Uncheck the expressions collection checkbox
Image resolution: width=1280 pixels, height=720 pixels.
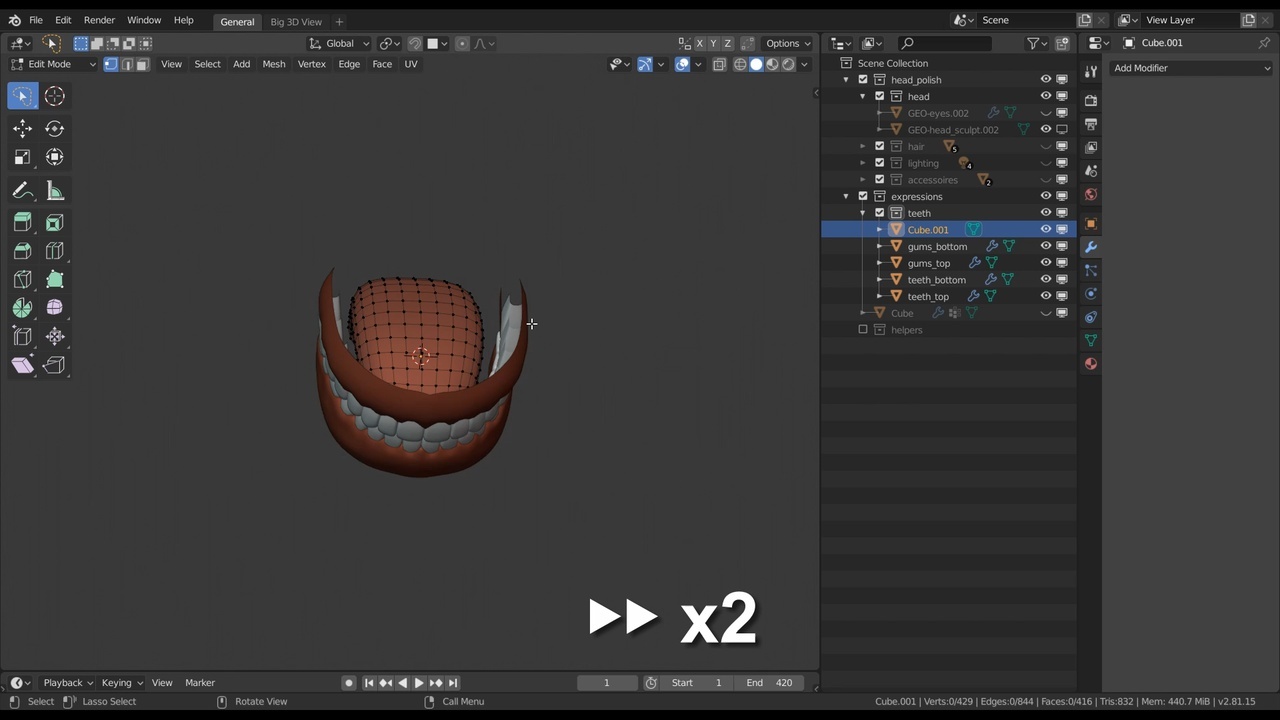coord(863,196)
